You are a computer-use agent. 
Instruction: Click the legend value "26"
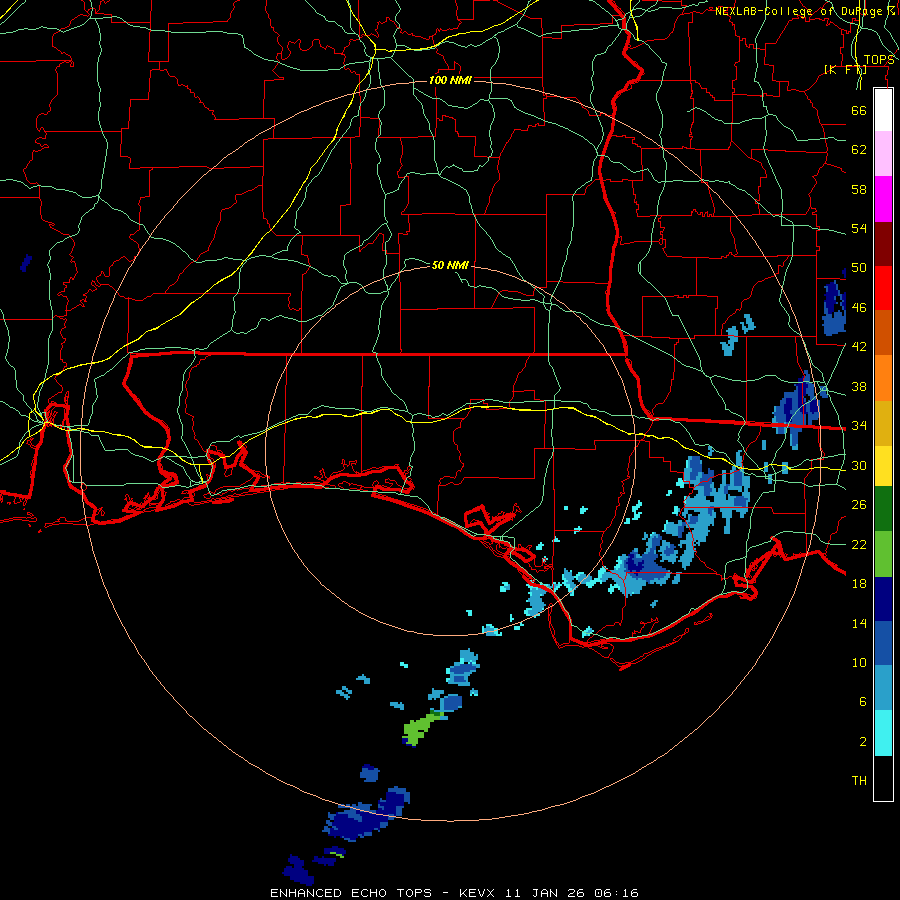pyautogui.click(x=859, y=505)
